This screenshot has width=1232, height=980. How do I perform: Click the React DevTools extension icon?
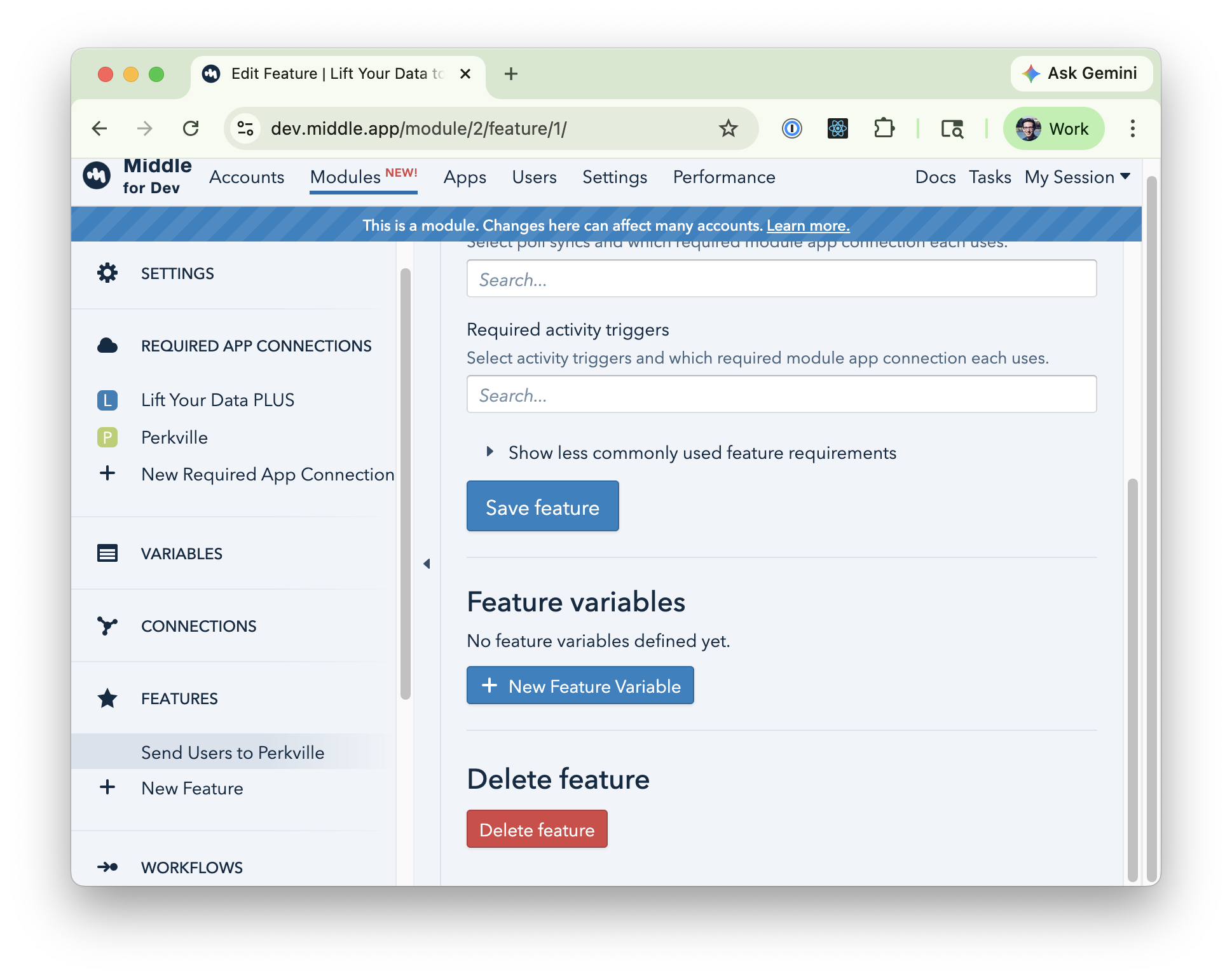(837, 128)
